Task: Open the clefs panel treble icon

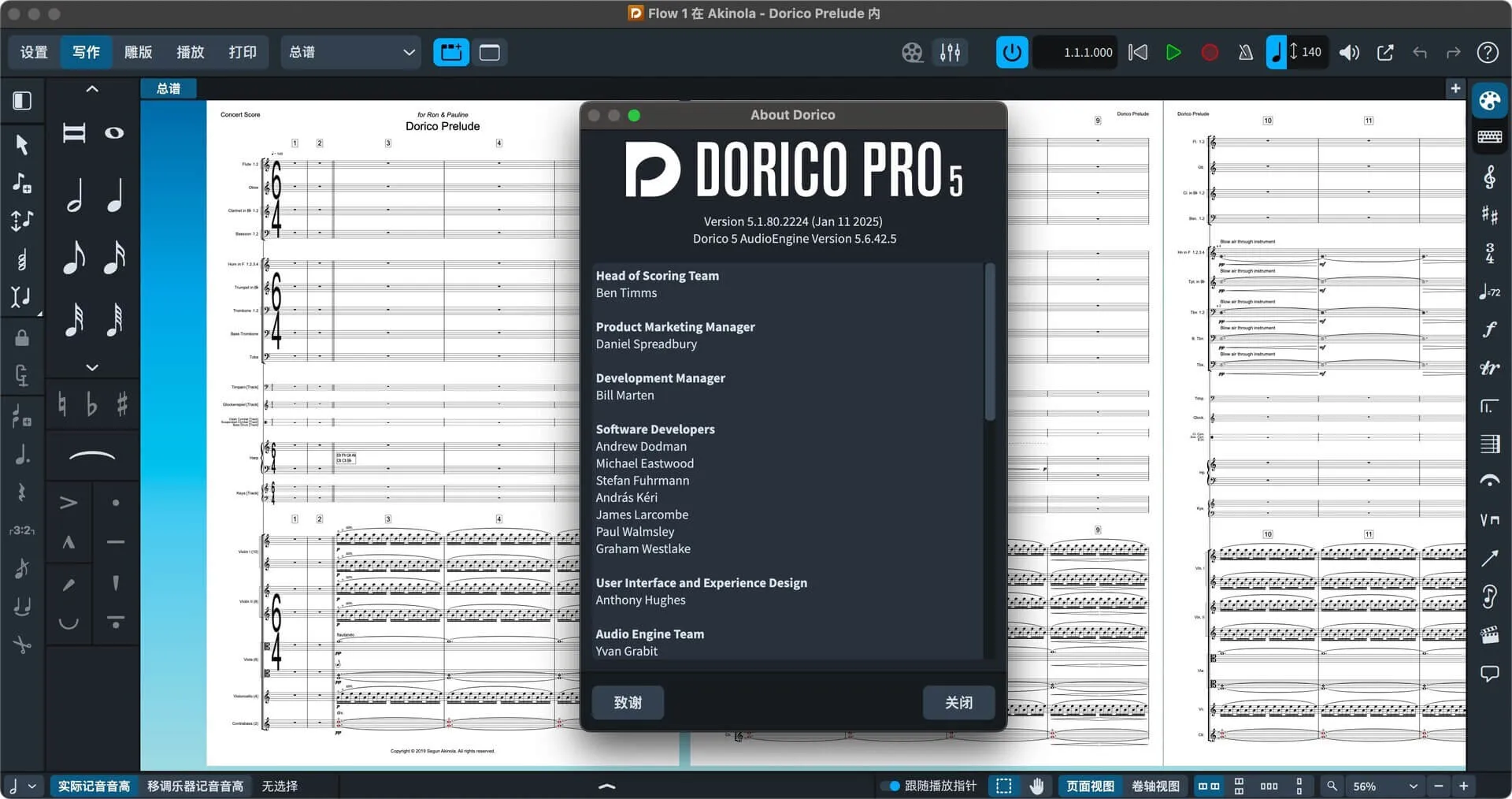Action: tap(1489, 177)
